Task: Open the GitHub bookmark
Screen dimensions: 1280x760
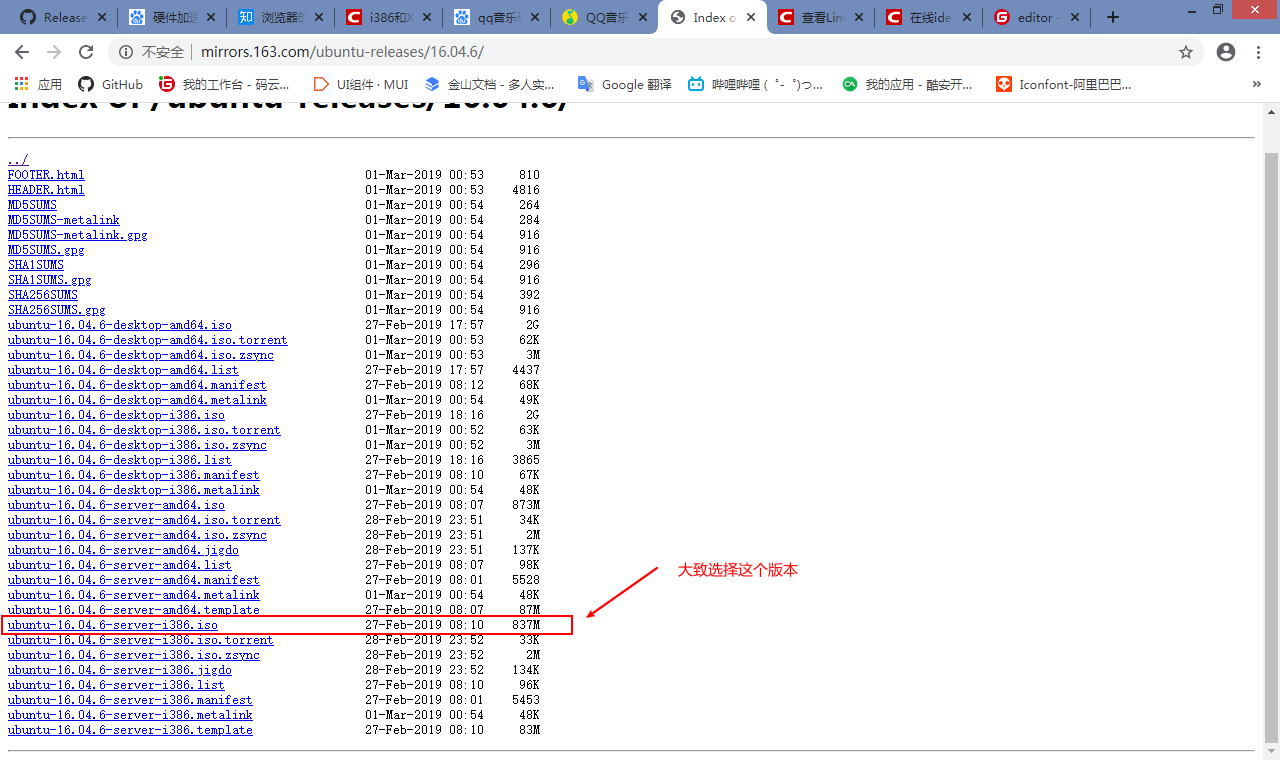Action: (111, 84)
